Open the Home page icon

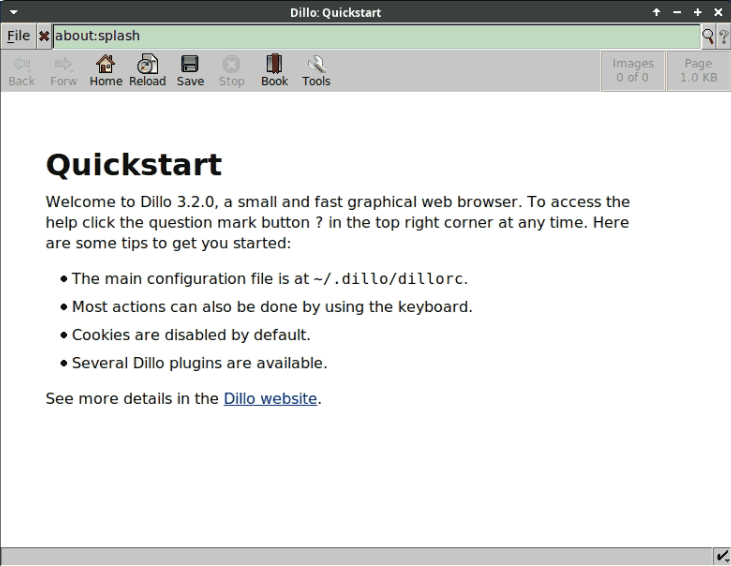pos(106,71)
